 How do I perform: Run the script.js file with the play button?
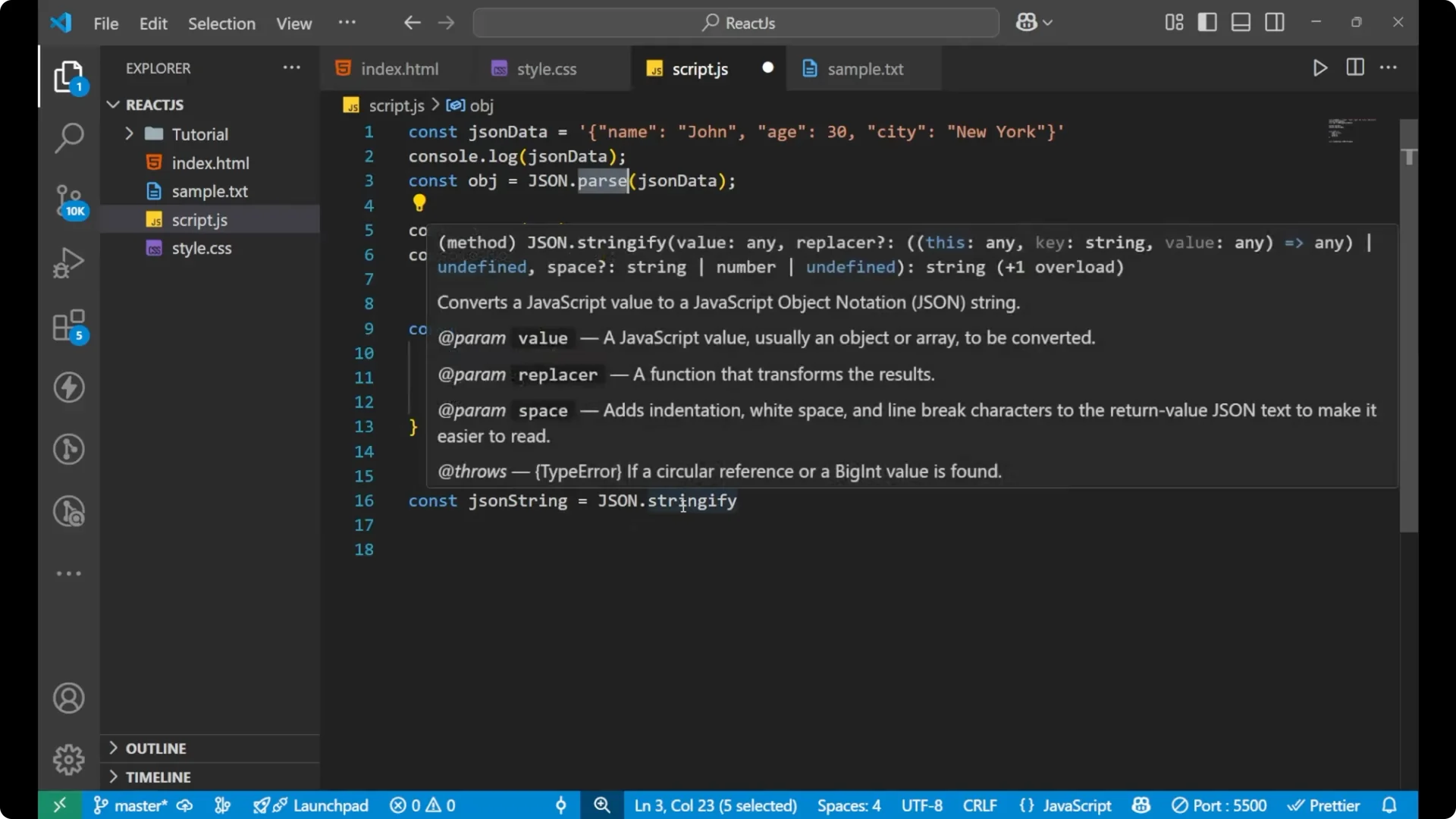pyautogui.click(x=1319, y=67)
